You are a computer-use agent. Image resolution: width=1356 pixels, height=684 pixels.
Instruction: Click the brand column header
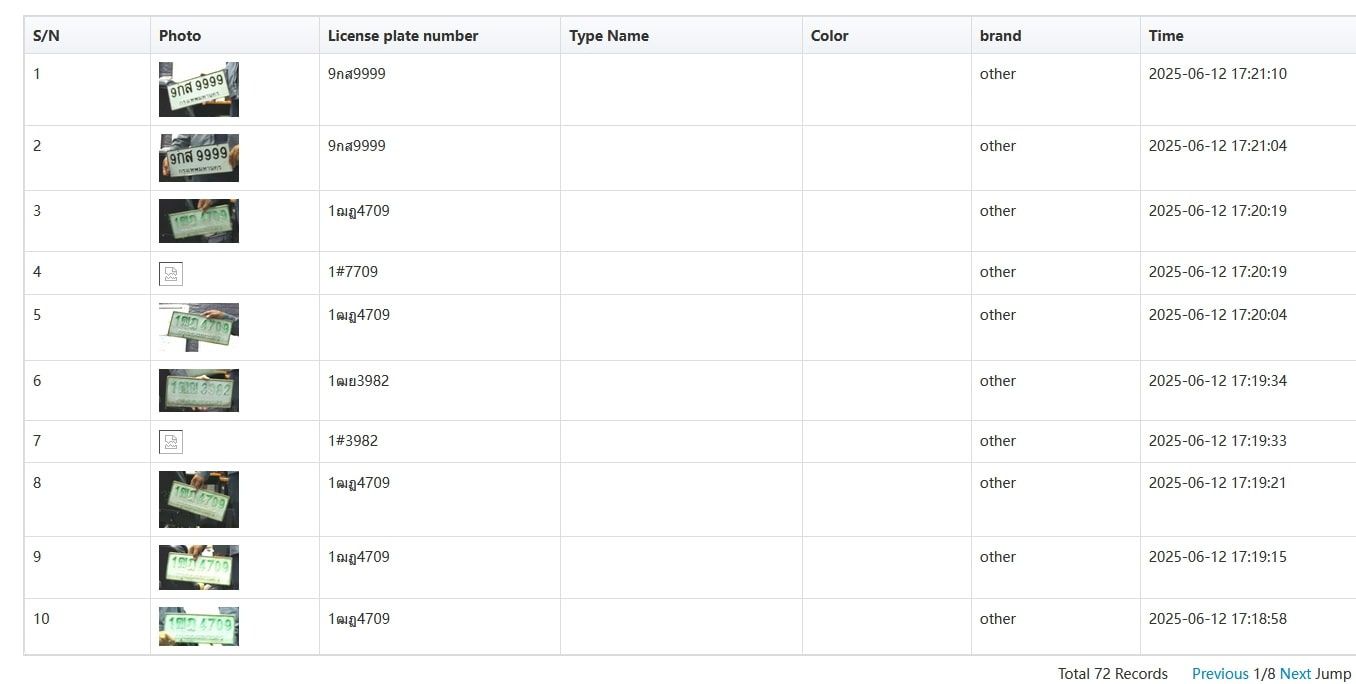coord(1000,36)
